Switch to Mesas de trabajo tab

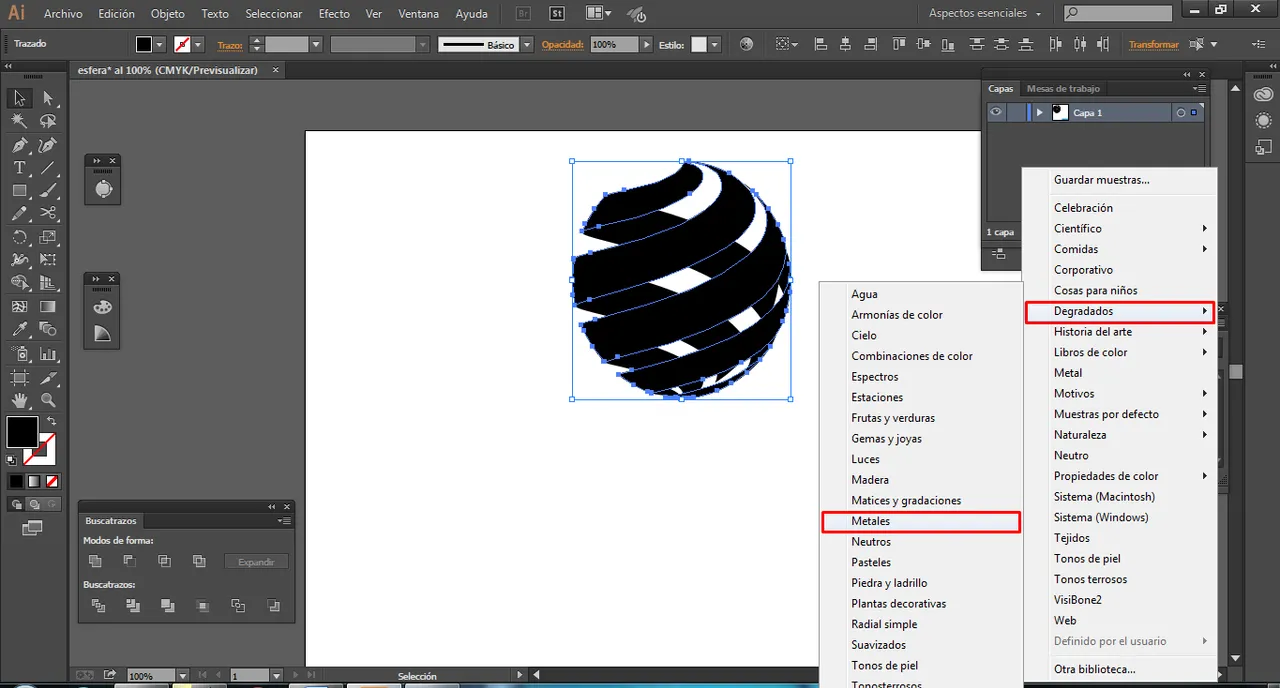tap(1063, 89)
